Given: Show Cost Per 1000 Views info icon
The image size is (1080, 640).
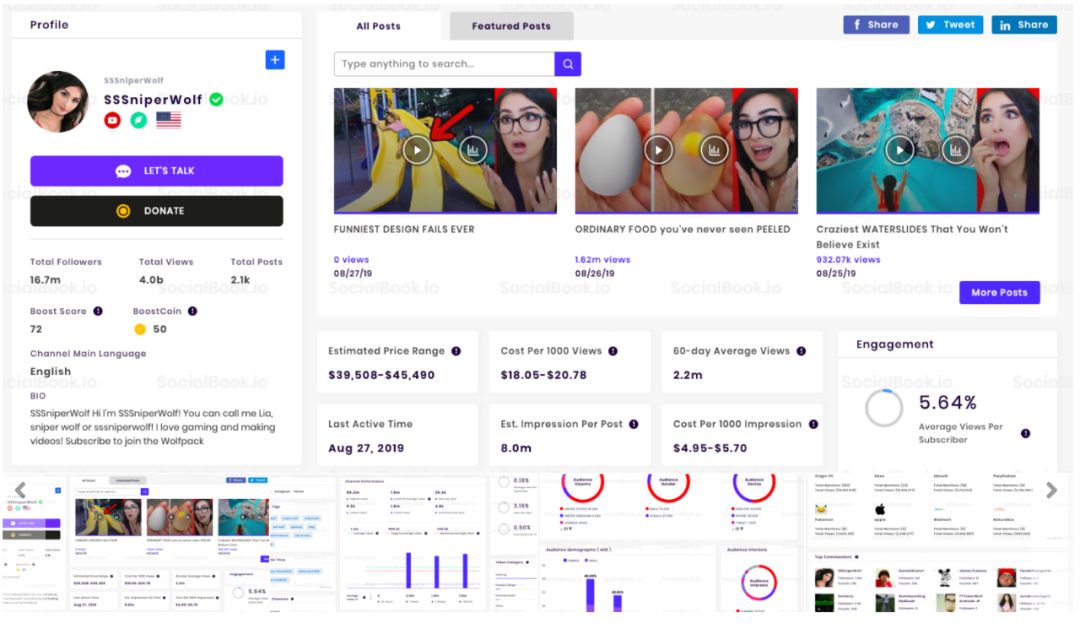Looking at the screenshot, I should [x=612, y=351].
